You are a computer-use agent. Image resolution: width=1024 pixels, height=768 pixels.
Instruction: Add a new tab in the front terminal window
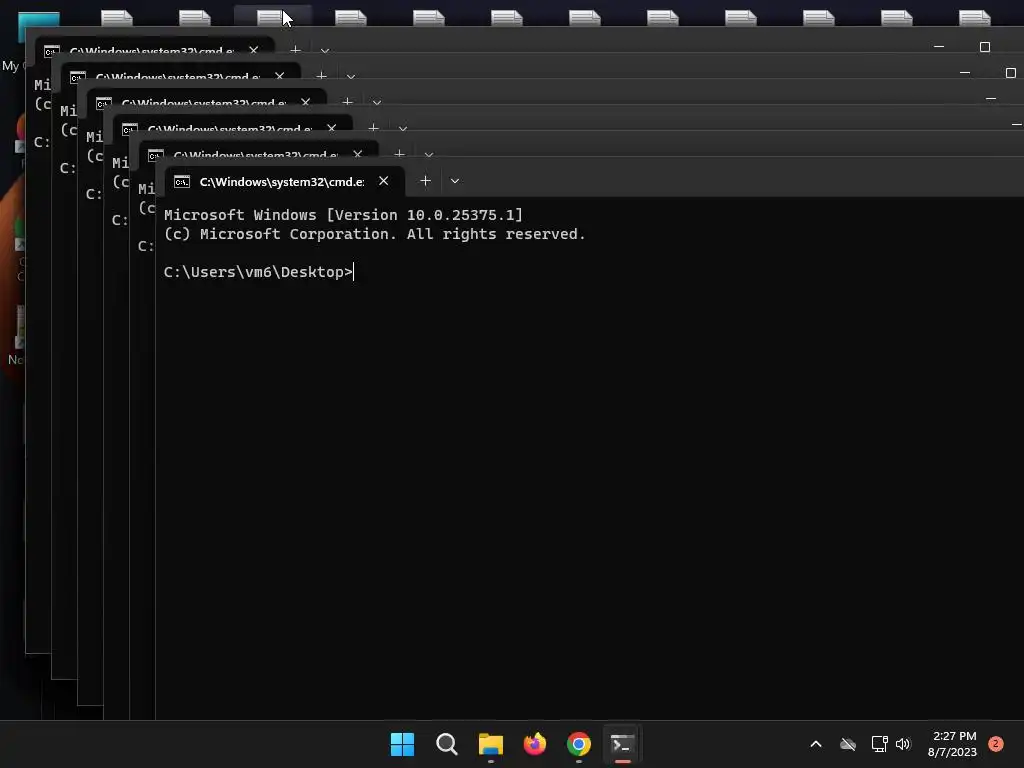point(425,181)
